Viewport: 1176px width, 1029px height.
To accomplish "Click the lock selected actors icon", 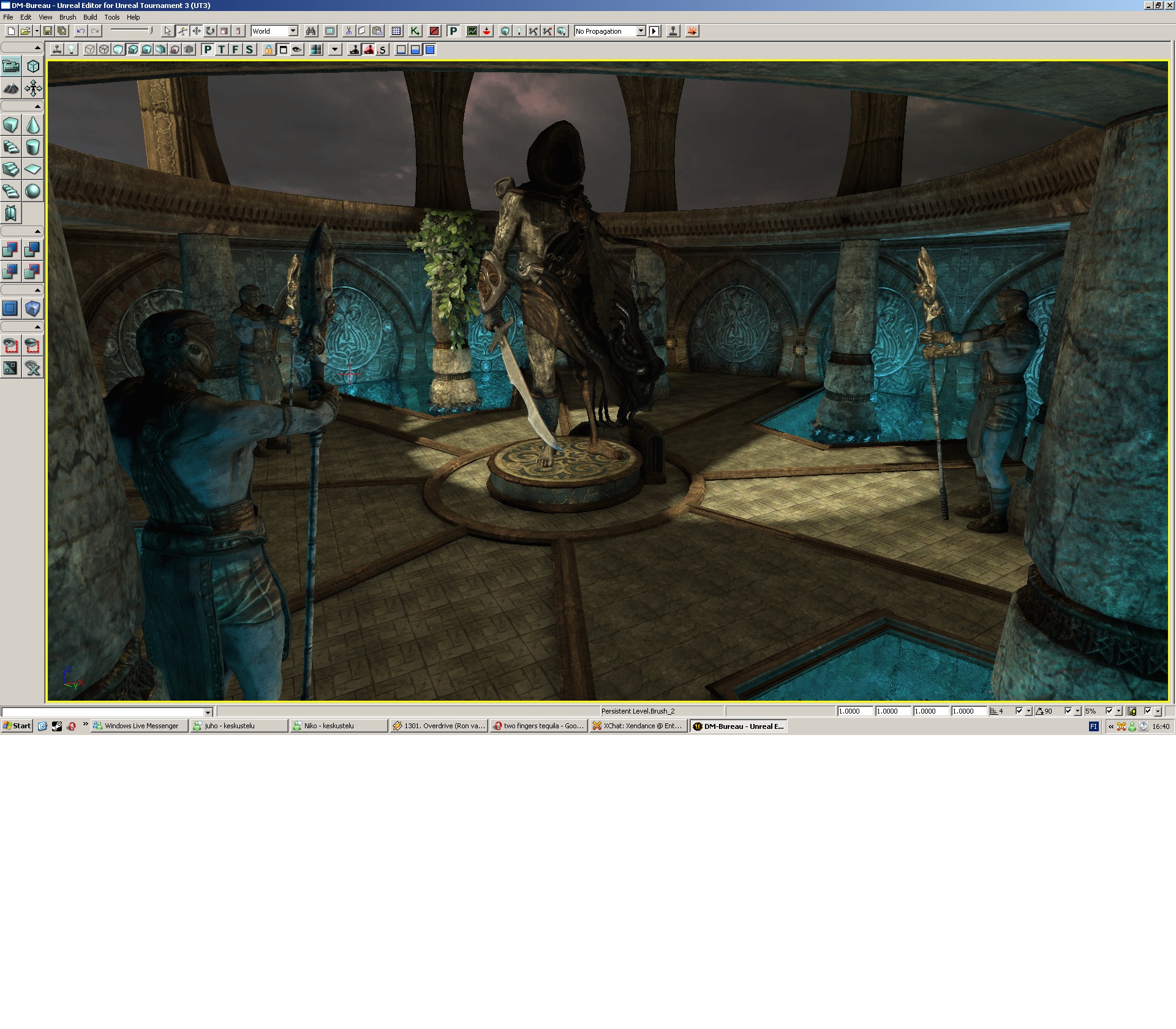I will (268, 50).
